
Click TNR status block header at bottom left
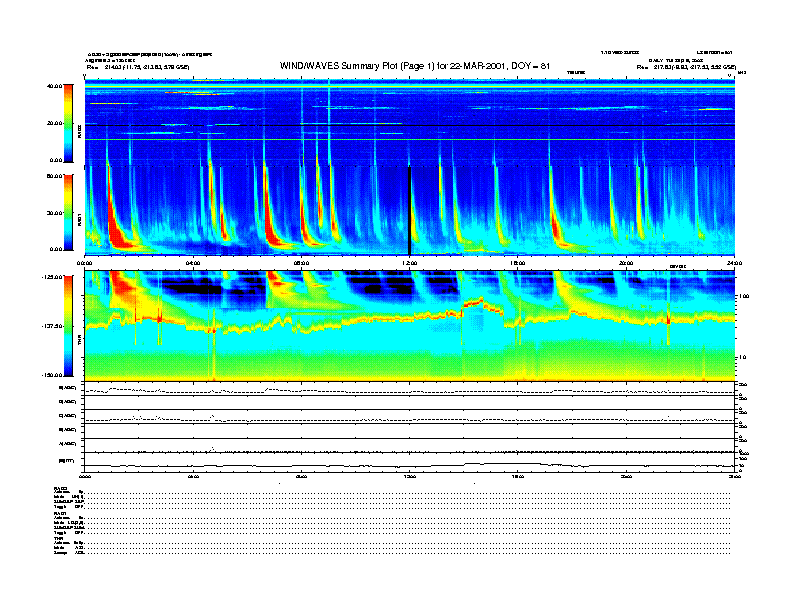pyautogui.click(x=58, y=538)
